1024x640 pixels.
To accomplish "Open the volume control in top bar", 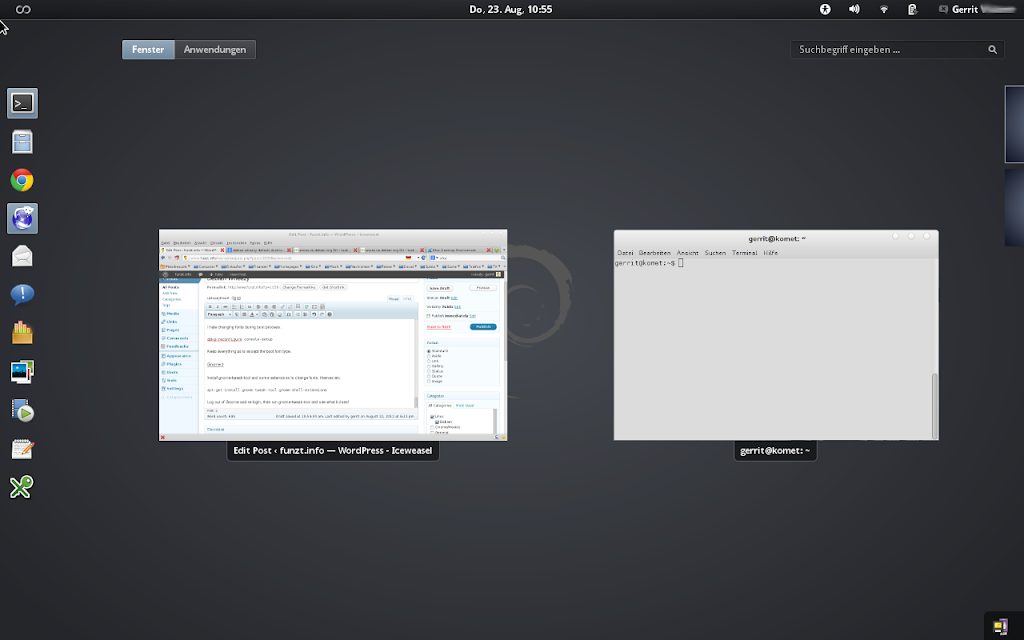I will [x=854, y=9].
